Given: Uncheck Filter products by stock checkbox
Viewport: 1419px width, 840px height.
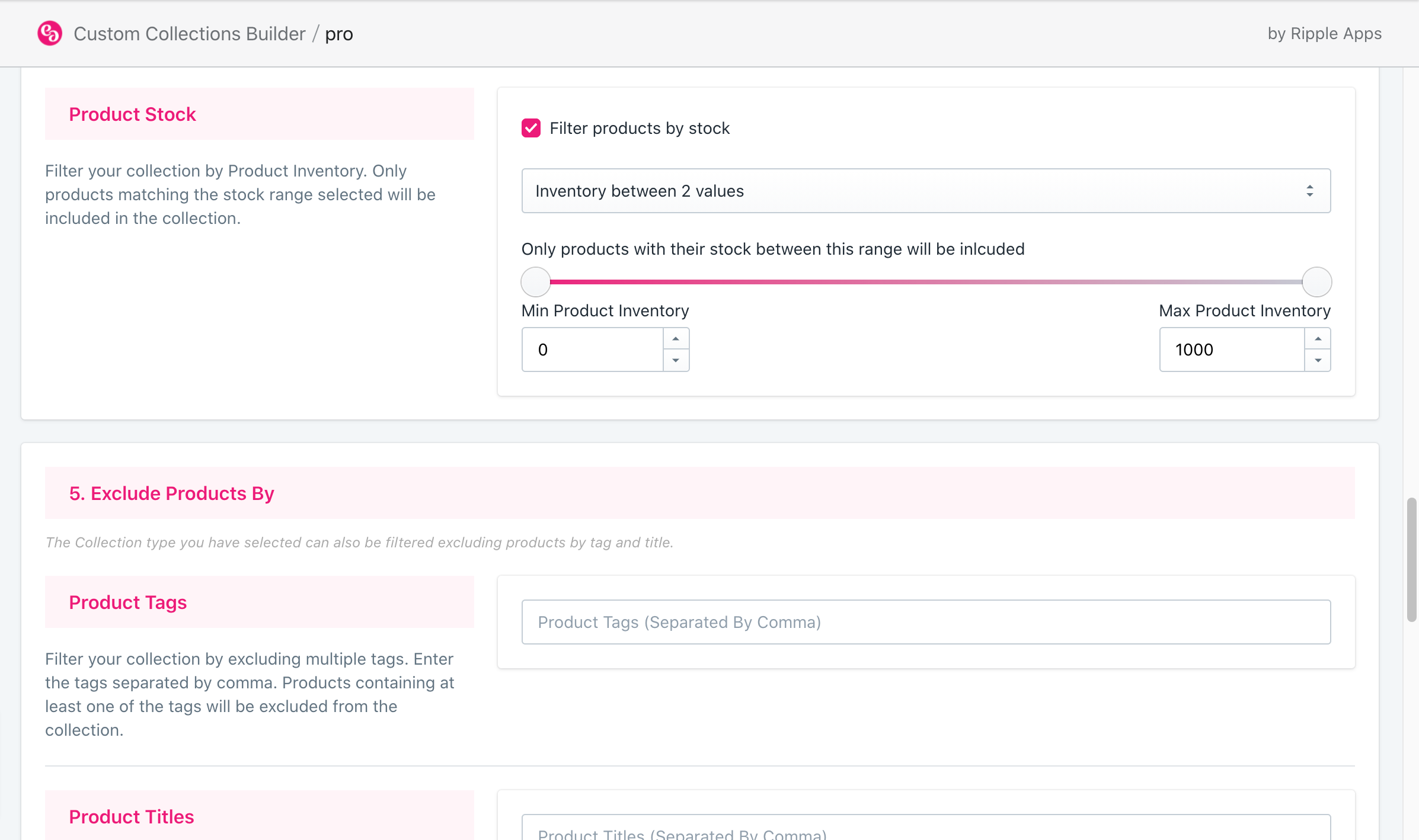Looking at the screenshot, I should pyautogui.click(x=531, y=128).
